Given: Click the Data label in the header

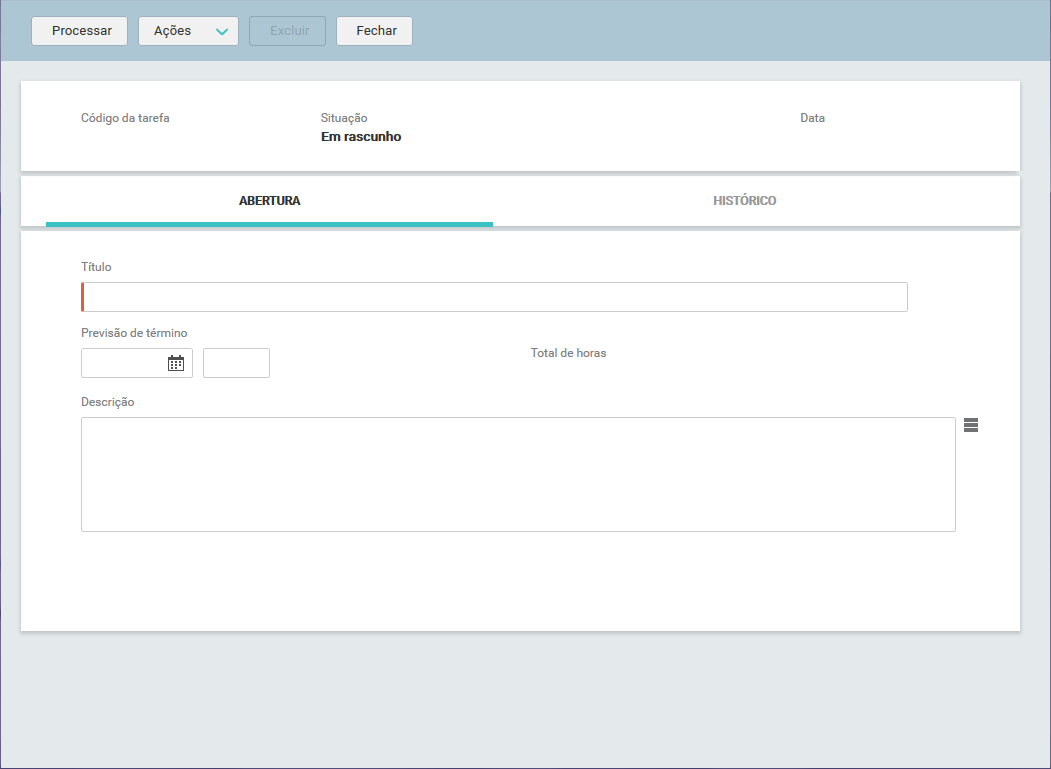Looking at the screenshot, I should point(812,118).
